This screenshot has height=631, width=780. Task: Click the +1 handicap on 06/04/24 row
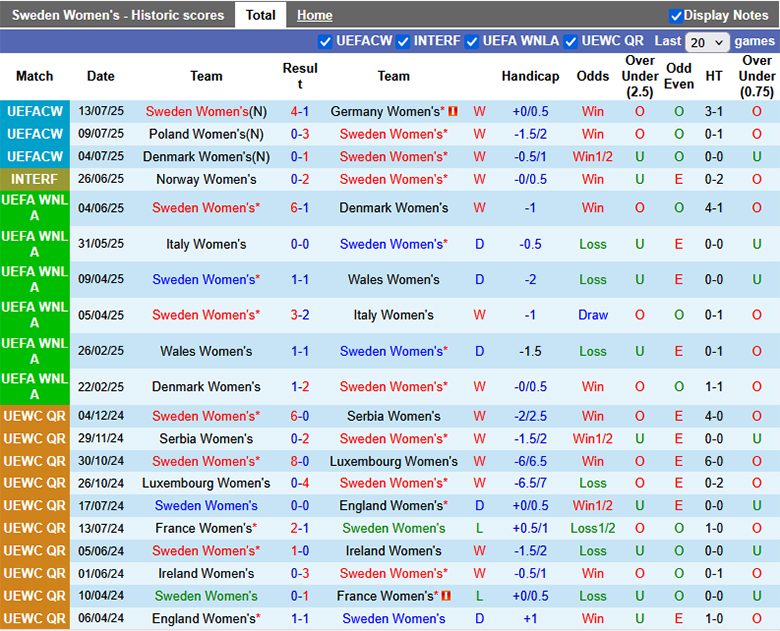[530, 619]
